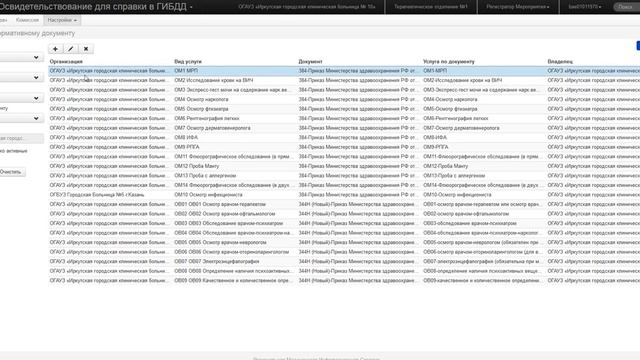Click the Владелец cell in the ОМ9 РПГА row
The height and width of the screenshot is (360, 640).
593,147
